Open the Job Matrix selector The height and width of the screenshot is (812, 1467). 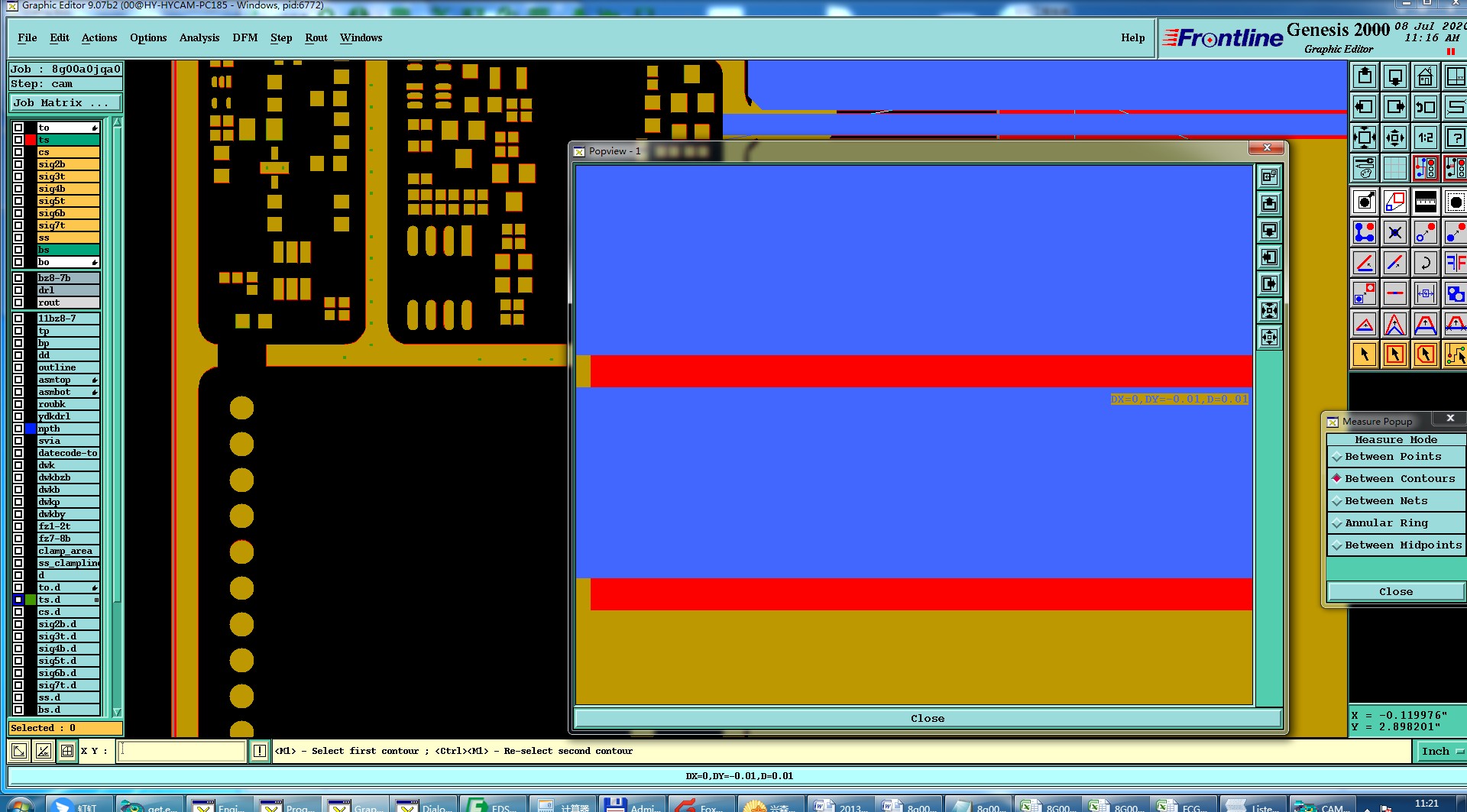tap(65, 103)
